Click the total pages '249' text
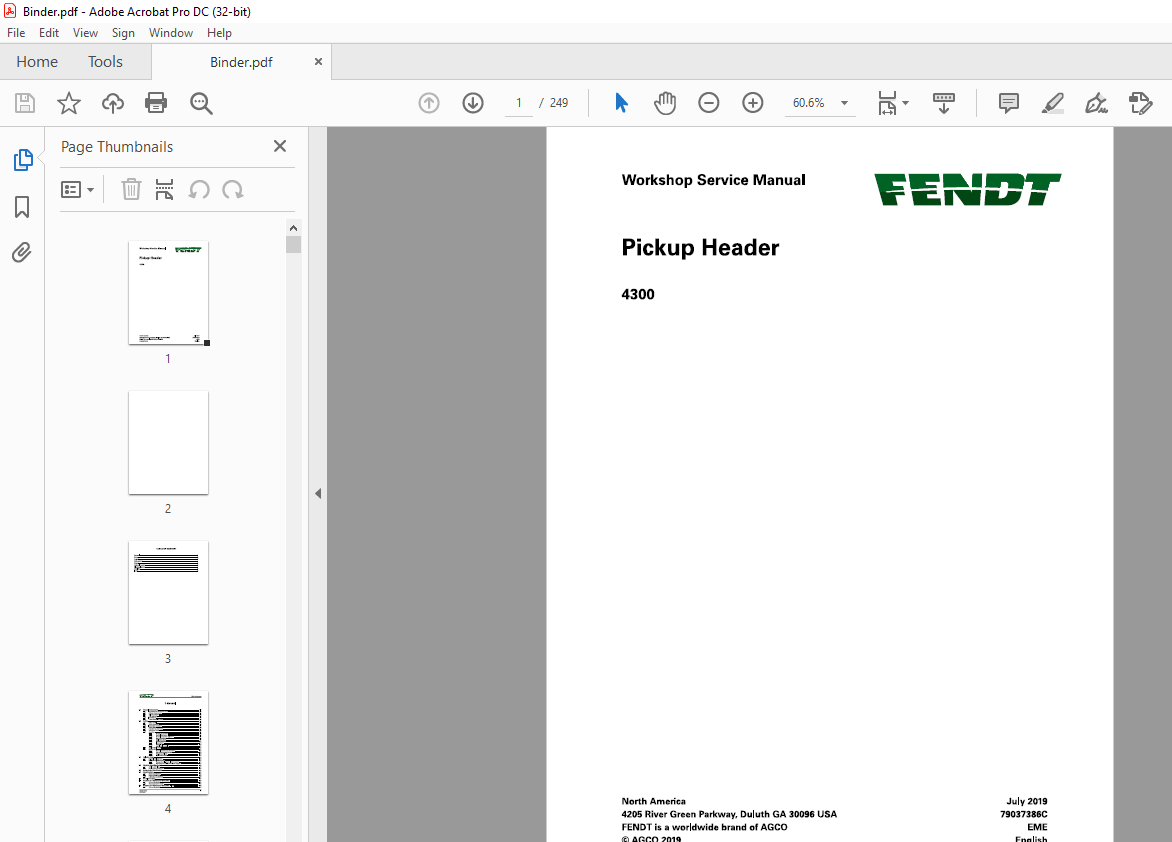The width and height of the screenshot is (1172, 842). coord(559,103)
